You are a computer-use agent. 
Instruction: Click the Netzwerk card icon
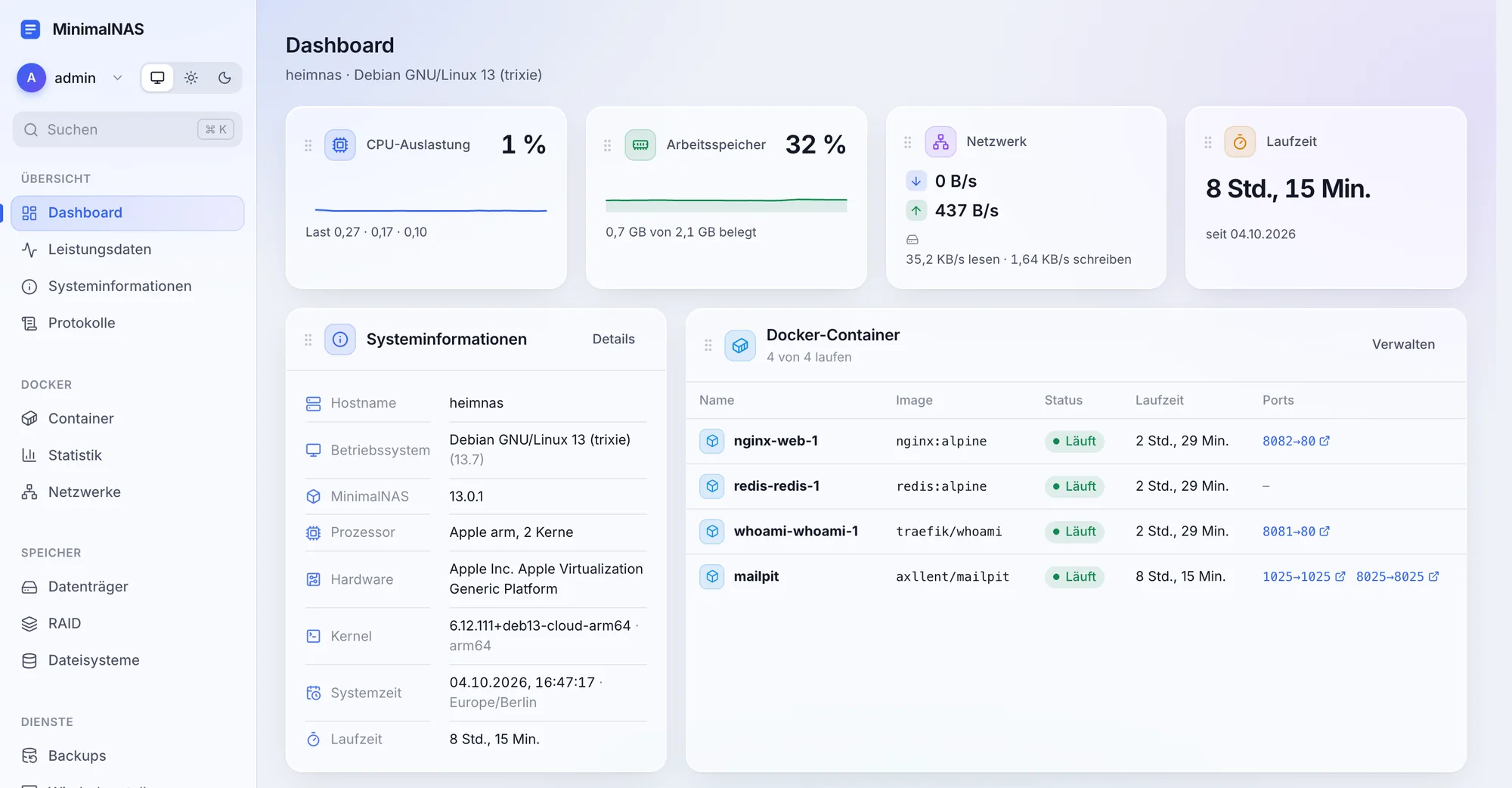(940, 141)
